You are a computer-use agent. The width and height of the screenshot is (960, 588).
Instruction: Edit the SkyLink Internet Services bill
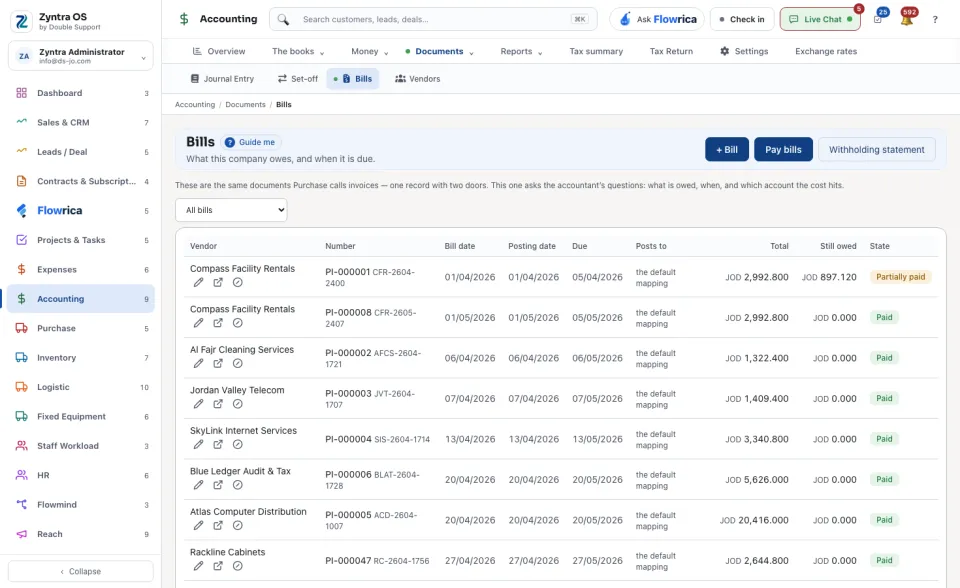(198, 444)
